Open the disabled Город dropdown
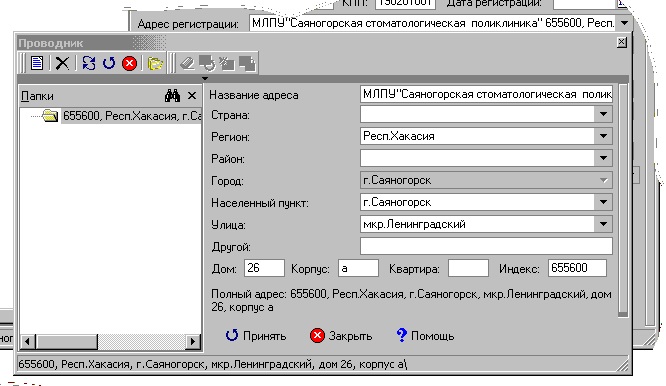This screenshot has width=666, height=386. point(603,180)
